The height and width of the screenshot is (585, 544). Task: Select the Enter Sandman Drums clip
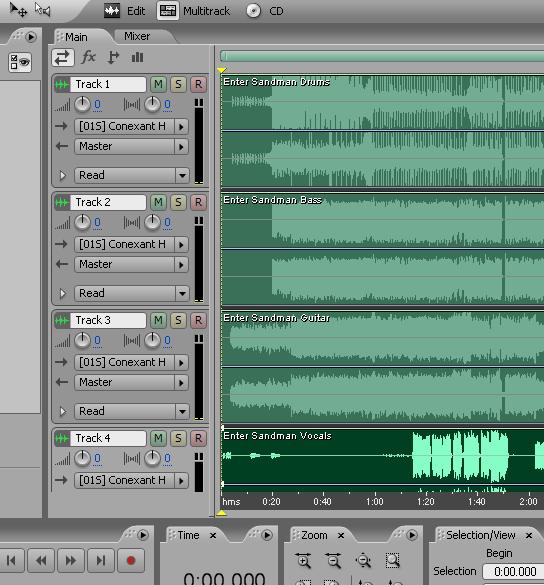click(x=382, y=131)
